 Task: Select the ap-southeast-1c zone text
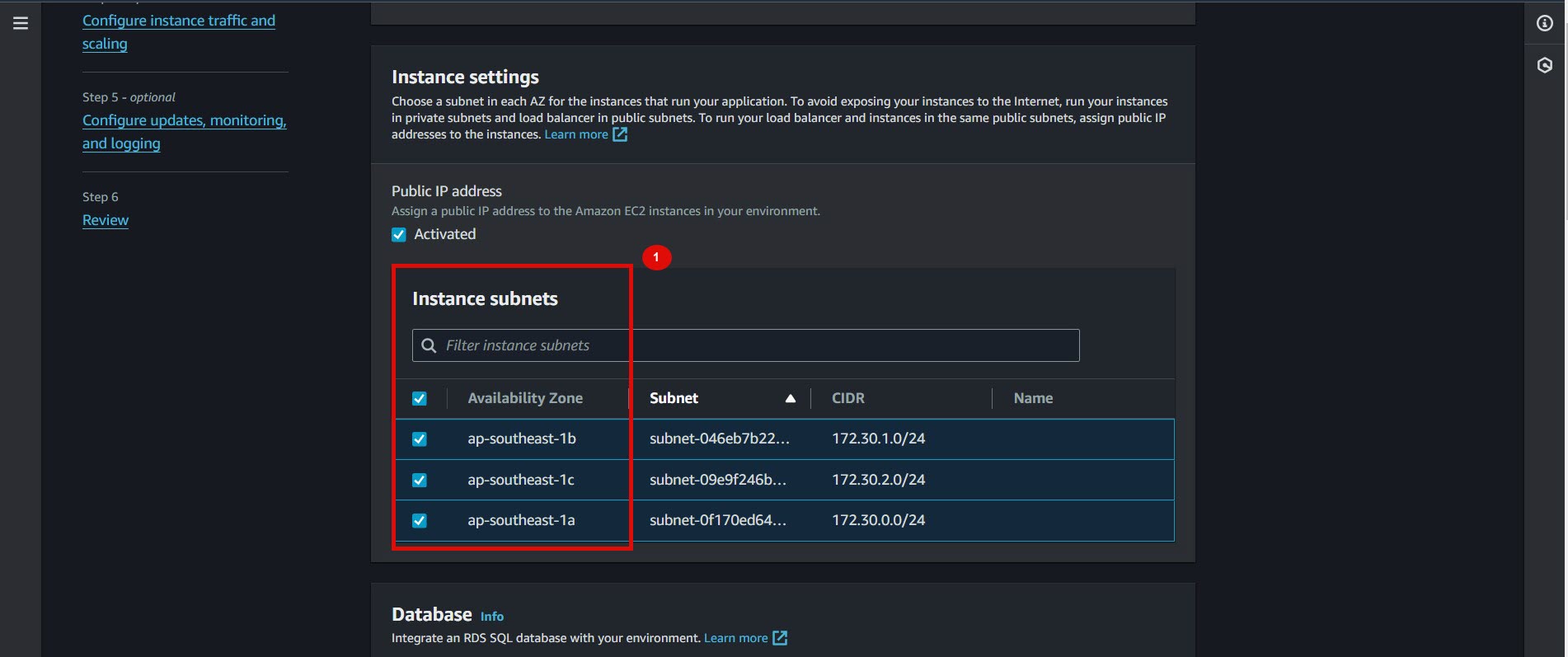click(x=521, y=480)
